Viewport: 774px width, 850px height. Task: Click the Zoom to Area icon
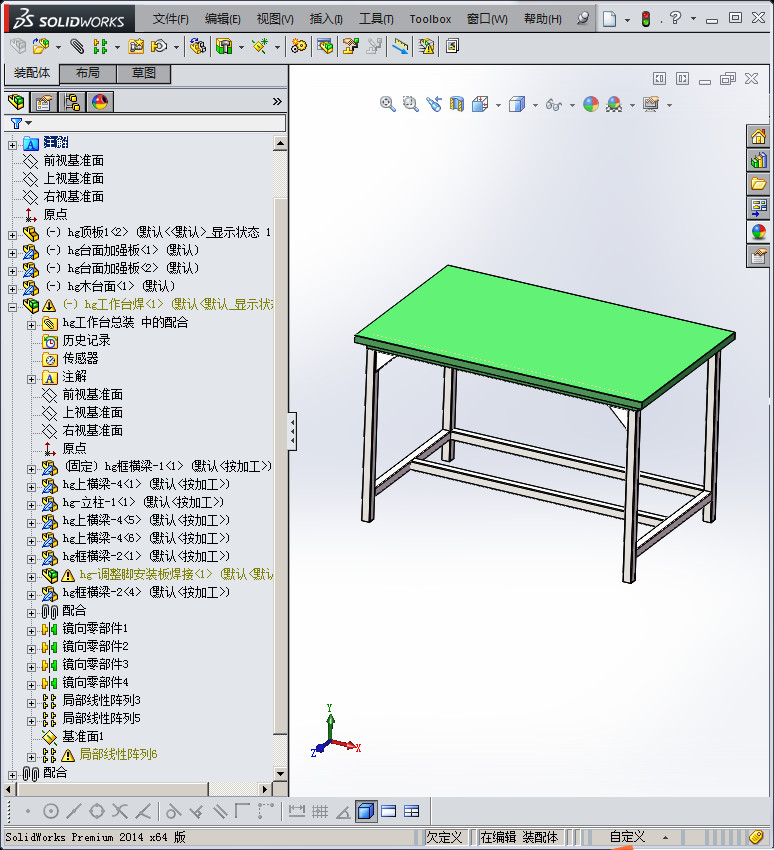click(410, 104)
